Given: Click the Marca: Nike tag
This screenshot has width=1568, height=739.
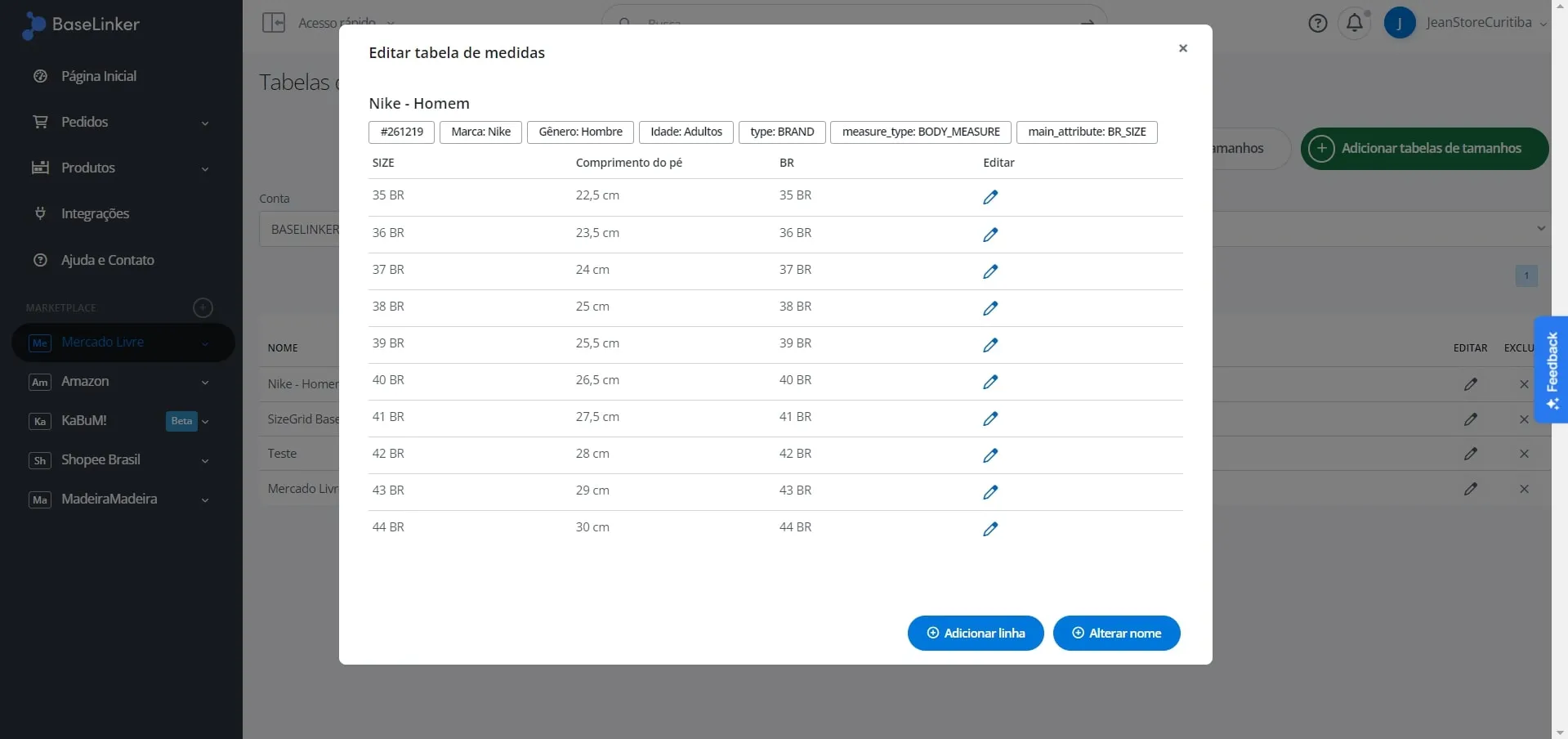Looking at the screenshot, I should click(x=480, y=132).
